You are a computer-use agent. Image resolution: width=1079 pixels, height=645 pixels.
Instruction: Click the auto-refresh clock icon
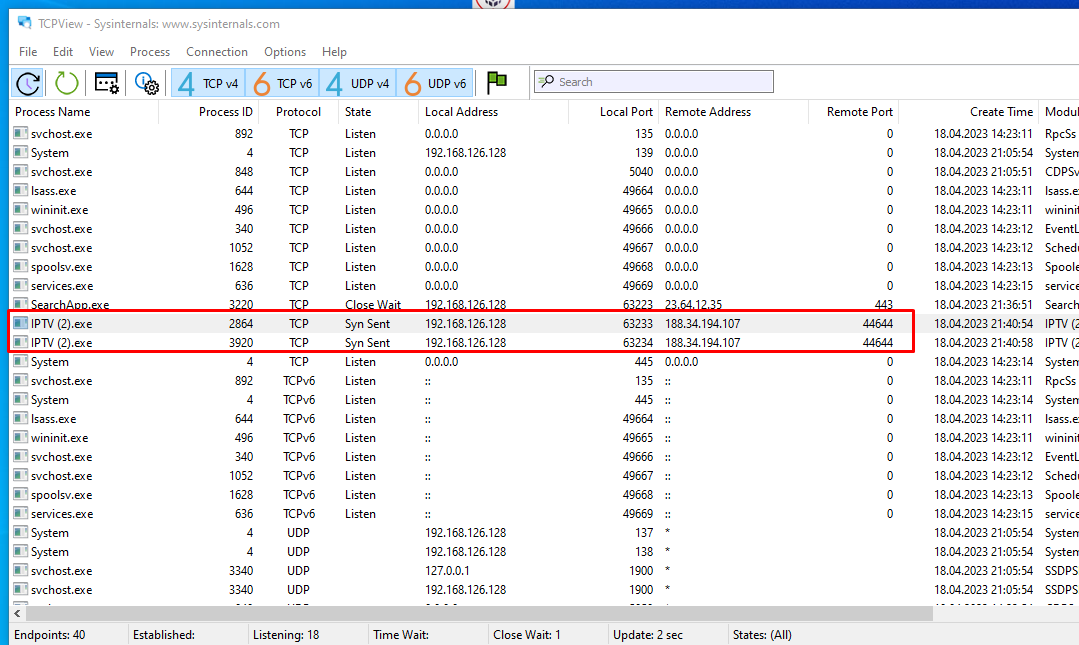pos(28,83)
